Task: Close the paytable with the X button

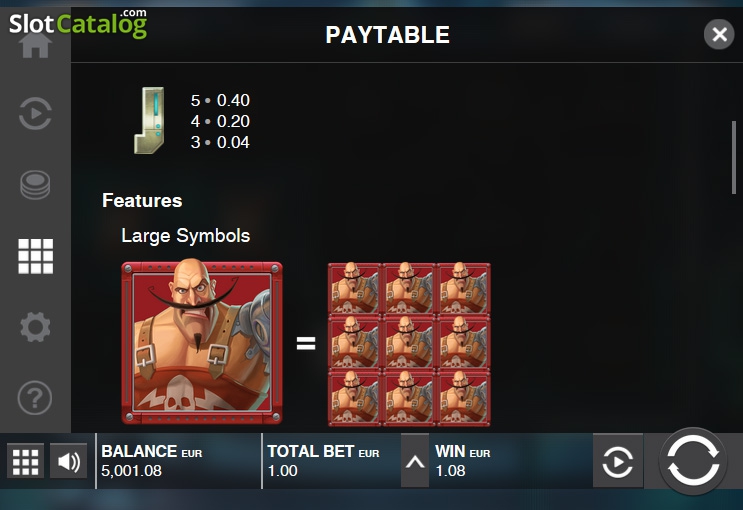Action: (x=719, y=34)
